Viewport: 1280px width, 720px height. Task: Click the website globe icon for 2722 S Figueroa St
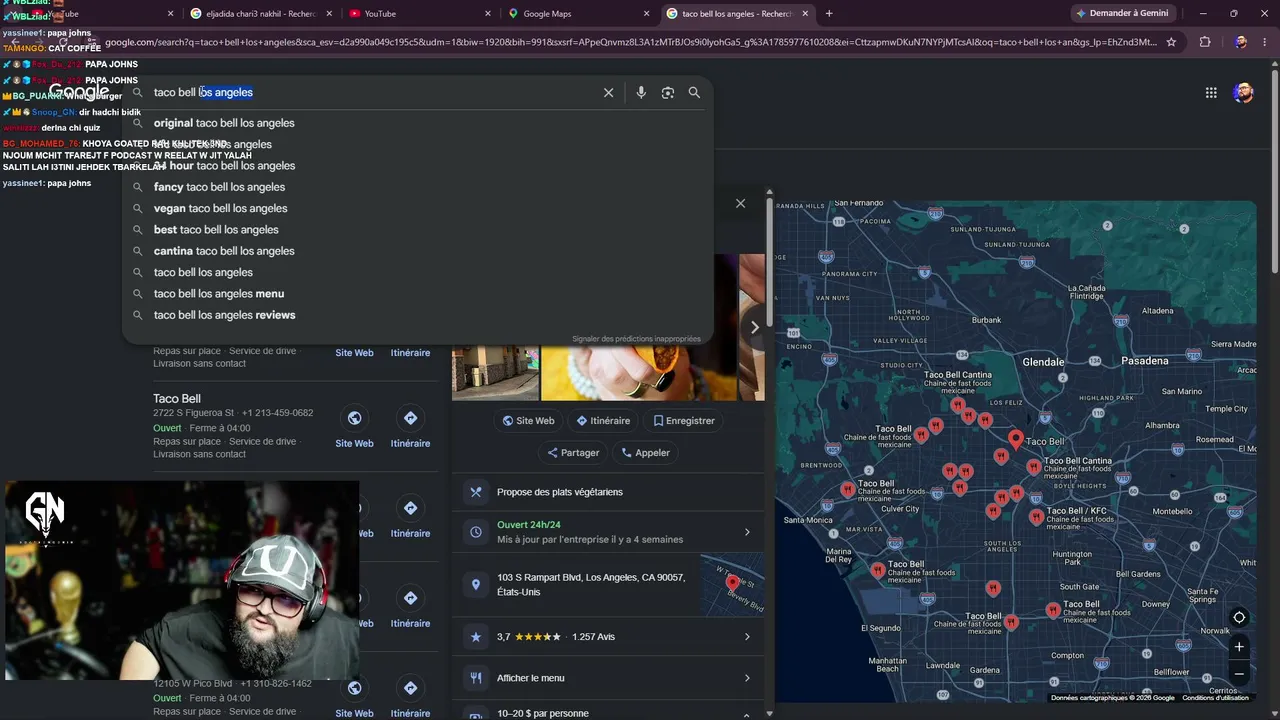point(354,418)
